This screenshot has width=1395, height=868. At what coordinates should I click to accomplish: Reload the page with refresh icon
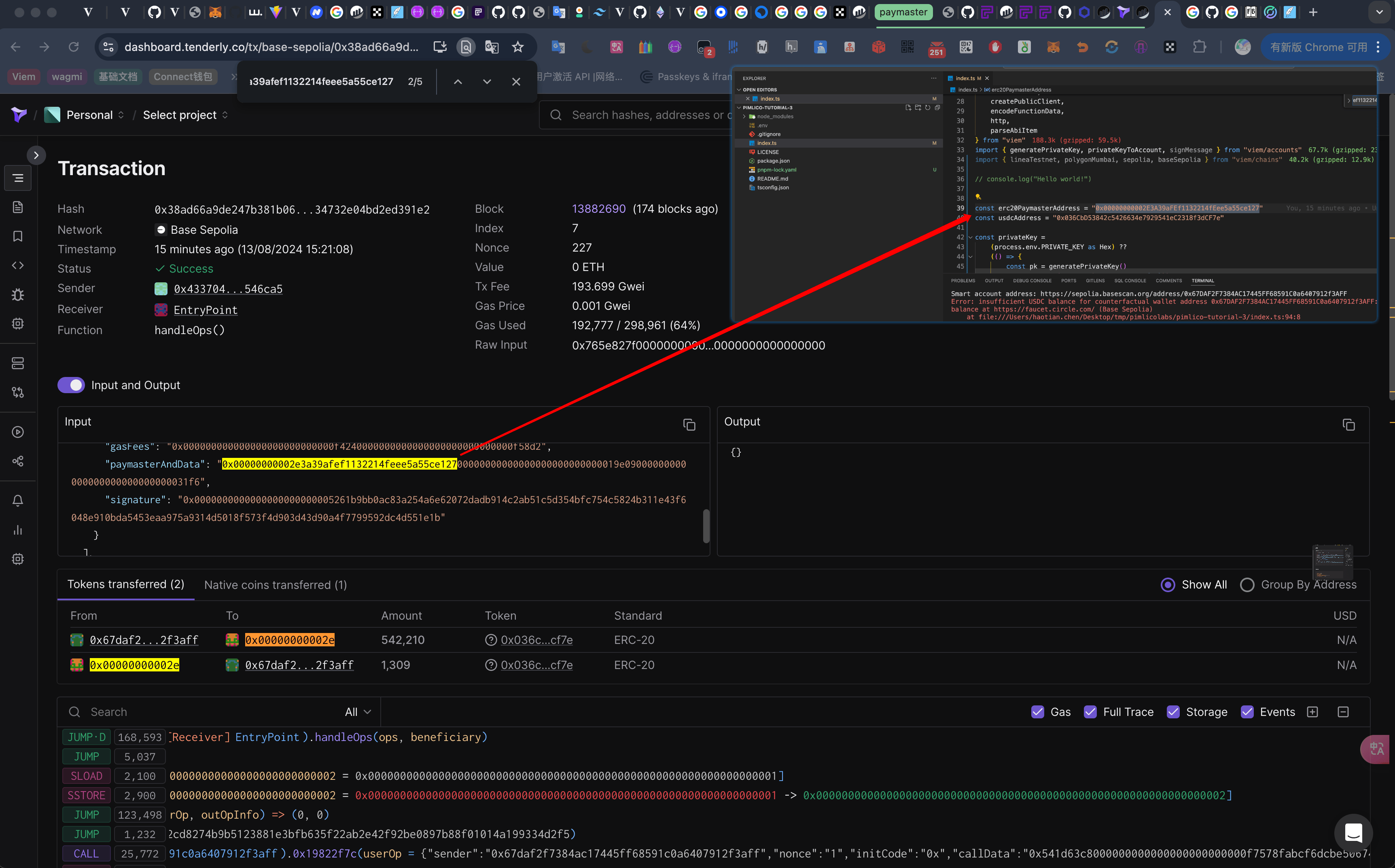pyautogui.click(x=74, y=47)
